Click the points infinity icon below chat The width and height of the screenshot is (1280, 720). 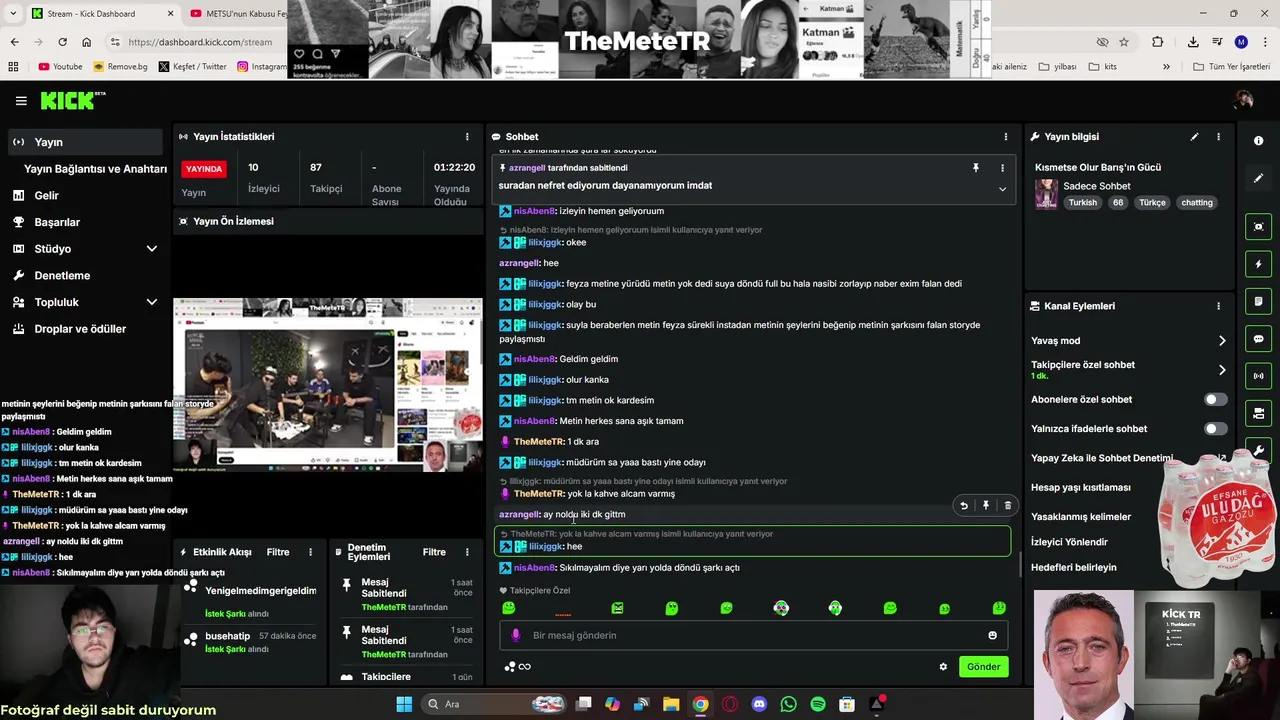click(x=518, y=667)
